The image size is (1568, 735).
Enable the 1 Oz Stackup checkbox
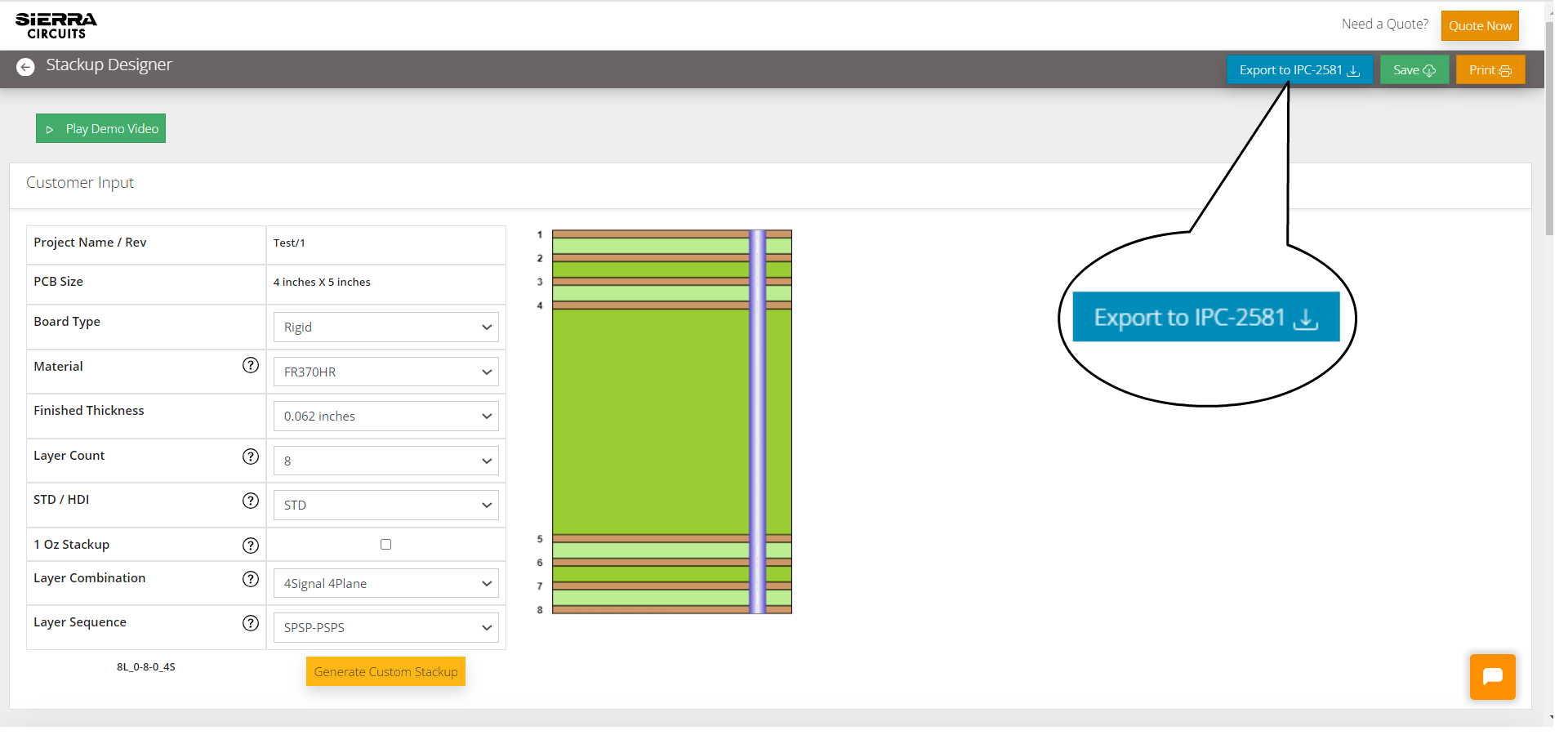click(385, 545)
